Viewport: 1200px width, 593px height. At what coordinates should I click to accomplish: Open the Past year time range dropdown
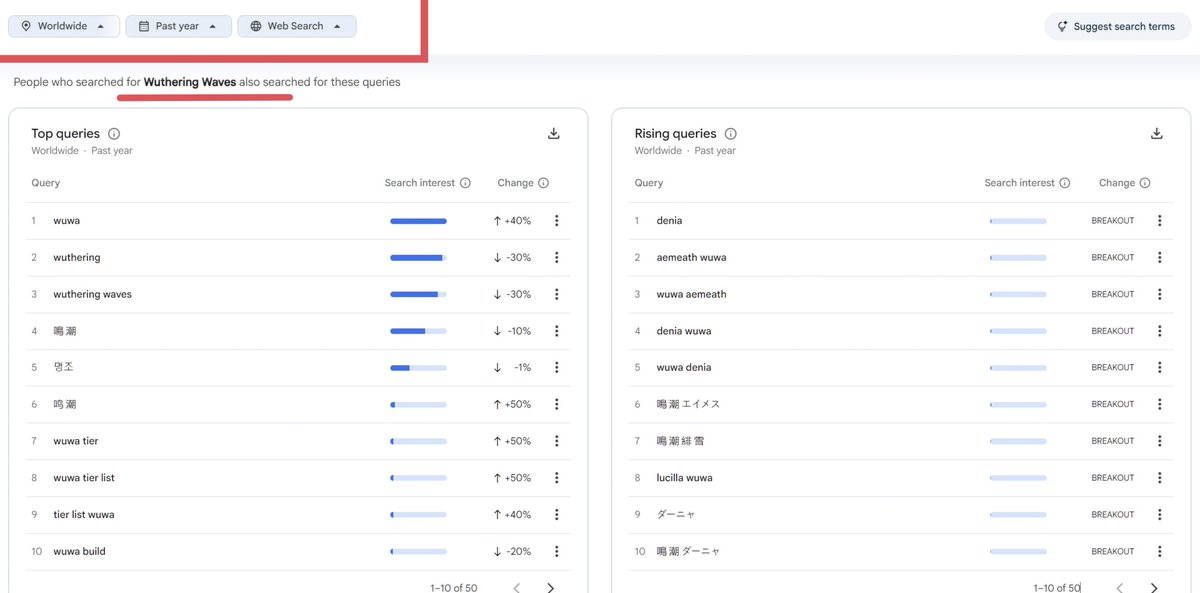[178, 26]
